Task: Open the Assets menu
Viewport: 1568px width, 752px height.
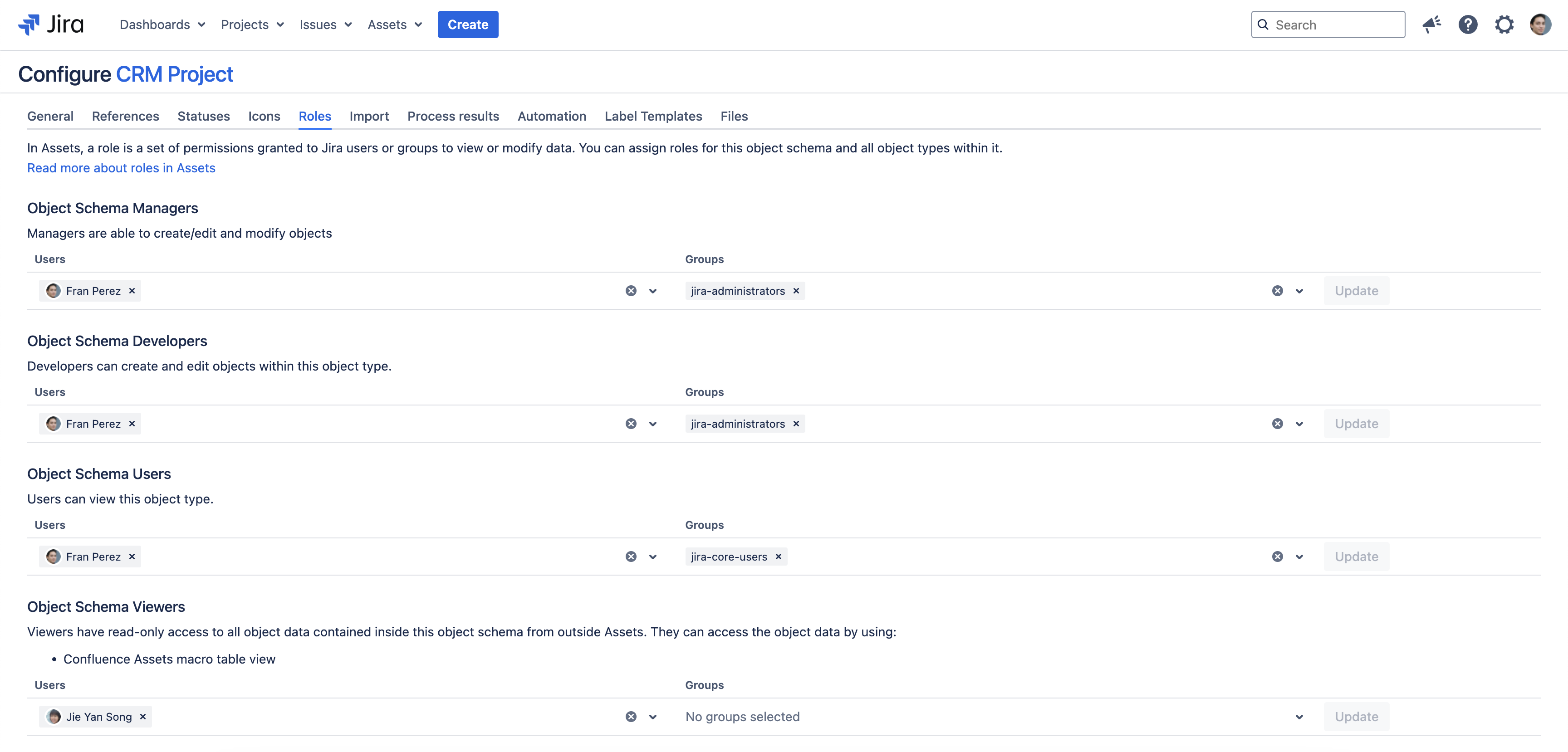Action: click(x=394, y=24)
